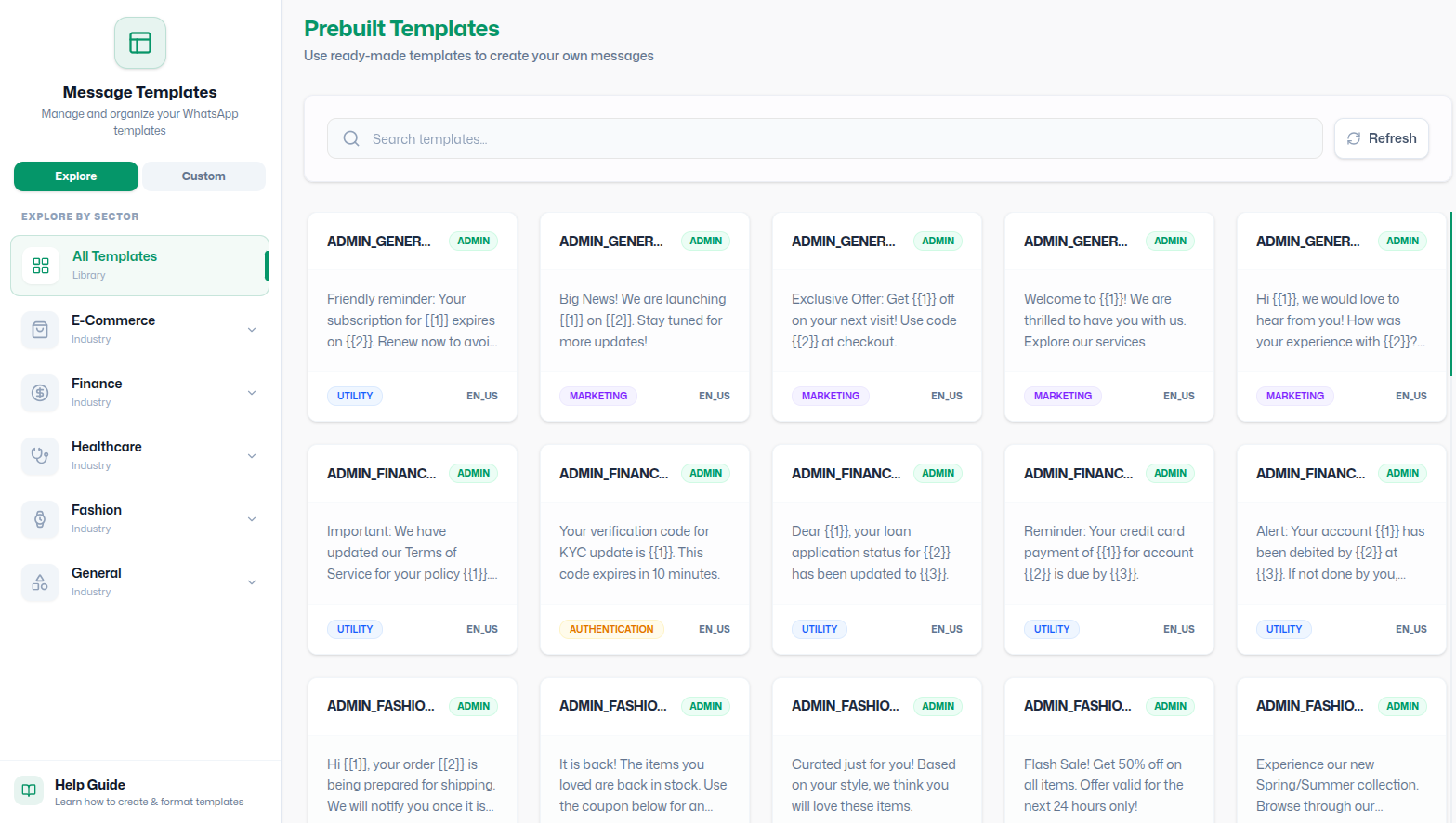Click the Fashion watch icon
This screenshot has width=1456, height=823.
[40, 519]
